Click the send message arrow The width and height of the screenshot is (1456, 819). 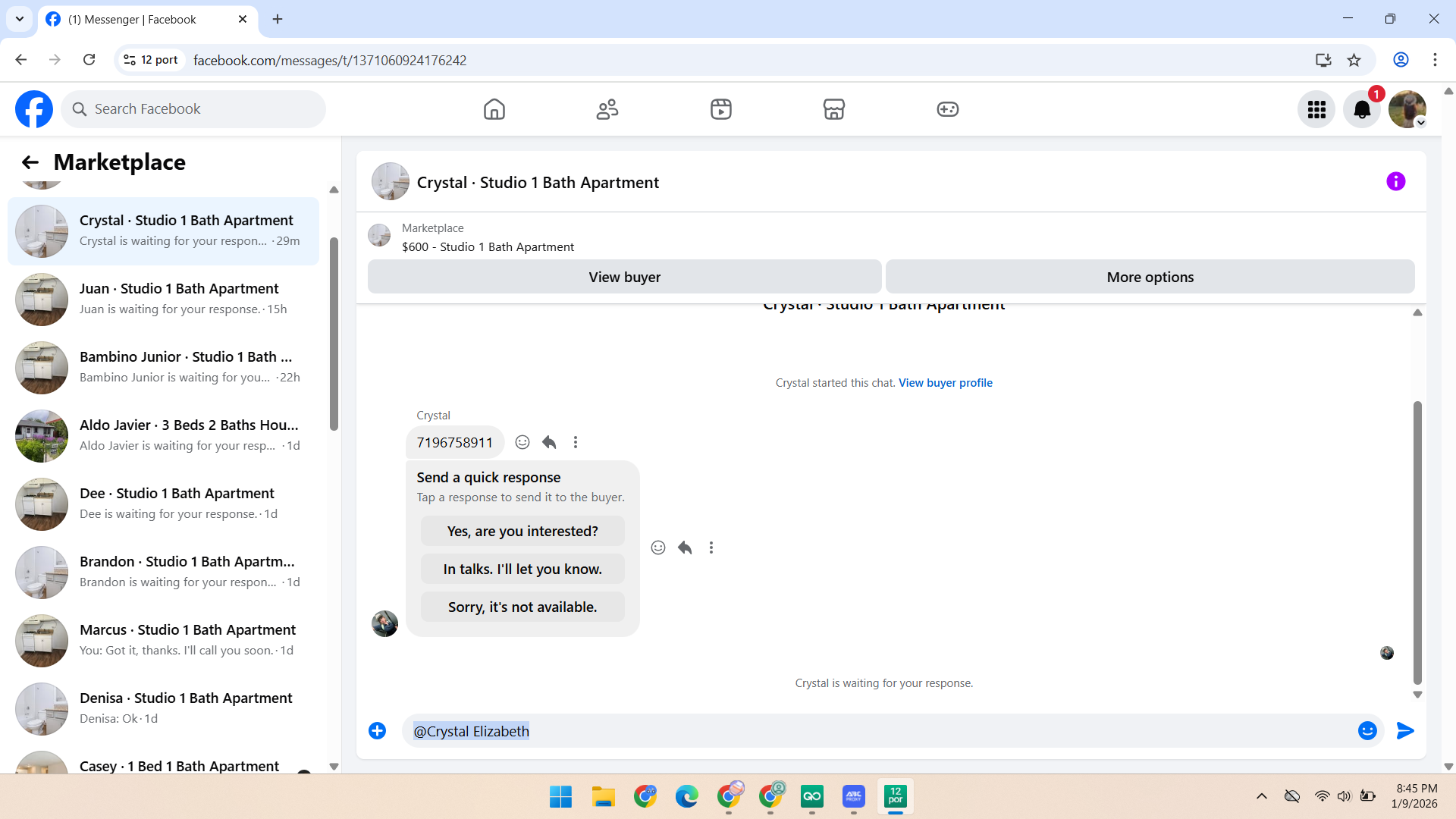pos(1404,731)
